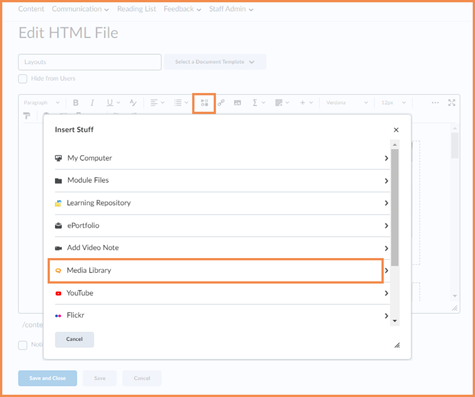This screenshot has height=397, width=475.
Task: Open the Staff Admin menu
Action: 231,9
